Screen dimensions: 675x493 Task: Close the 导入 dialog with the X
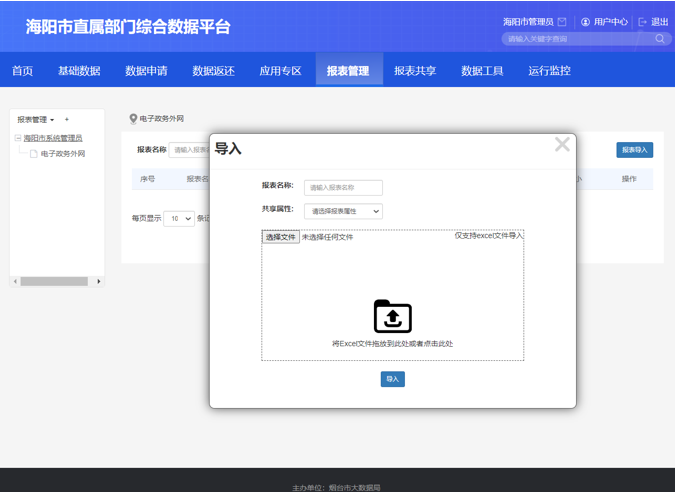pos(562,144)
